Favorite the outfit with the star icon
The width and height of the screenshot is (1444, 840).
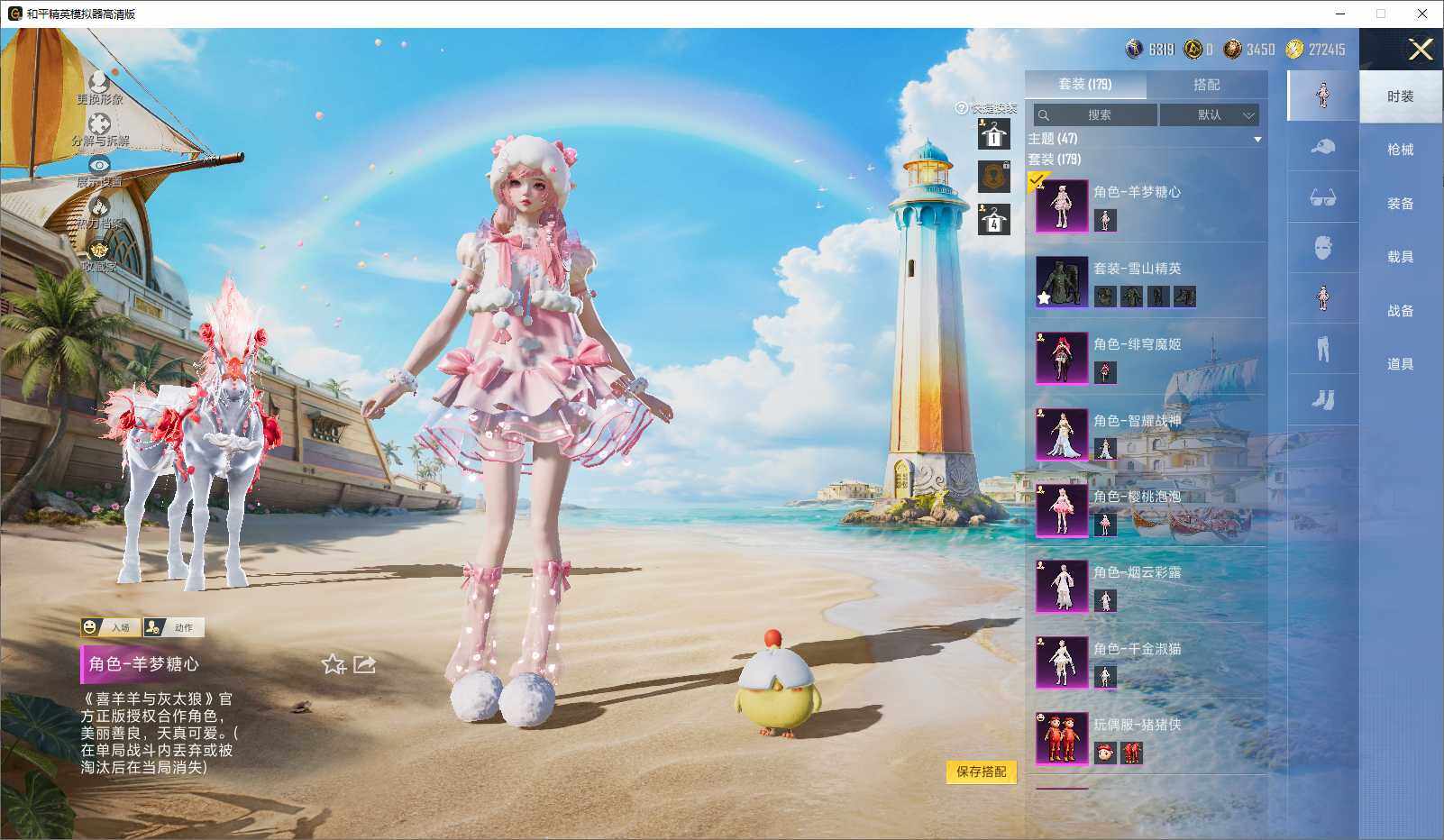(x=334, y=664)
